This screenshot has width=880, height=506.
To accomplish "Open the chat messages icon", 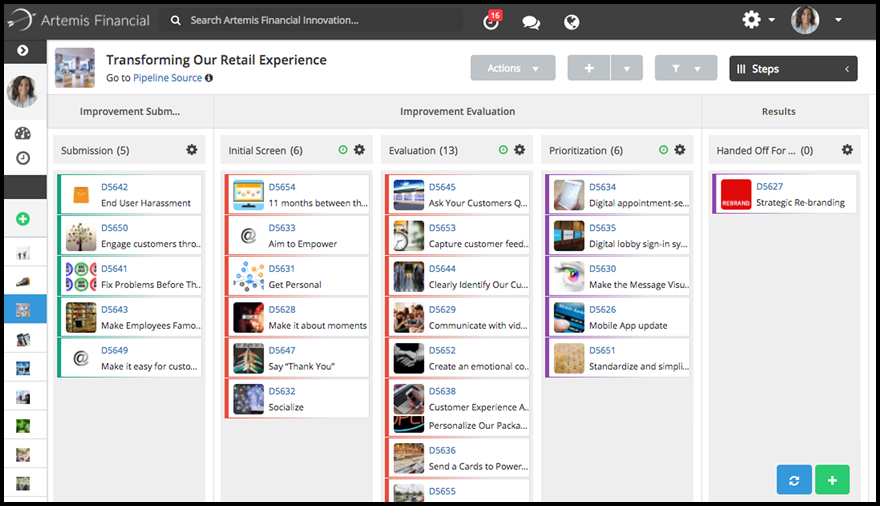I will coord(531,22).
